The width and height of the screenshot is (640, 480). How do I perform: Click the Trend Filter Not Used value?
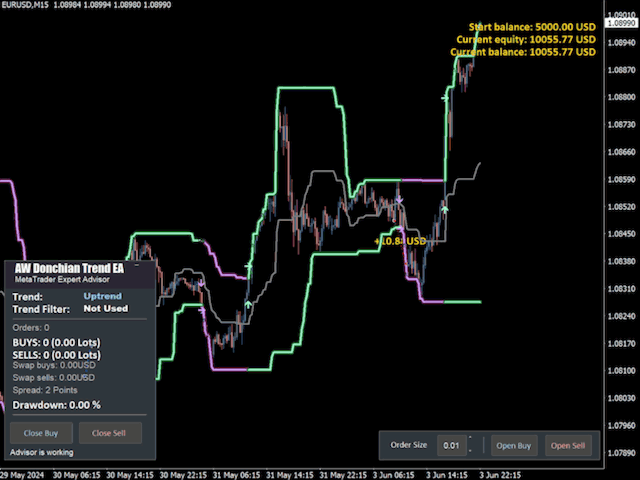click(x=105, y=309)
